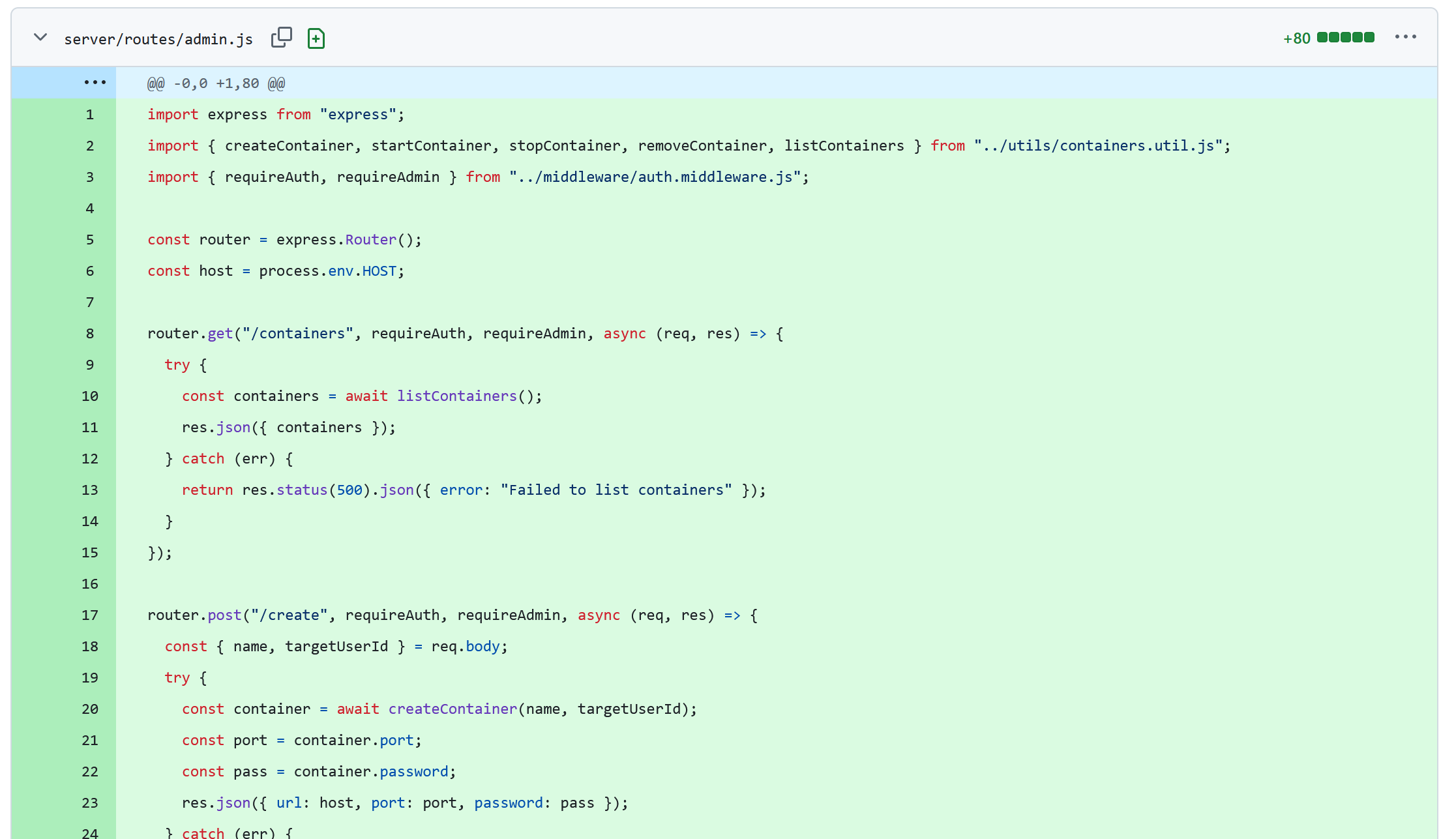
Task: Click the added-file comment icon
Action: (x=316, y=38)
